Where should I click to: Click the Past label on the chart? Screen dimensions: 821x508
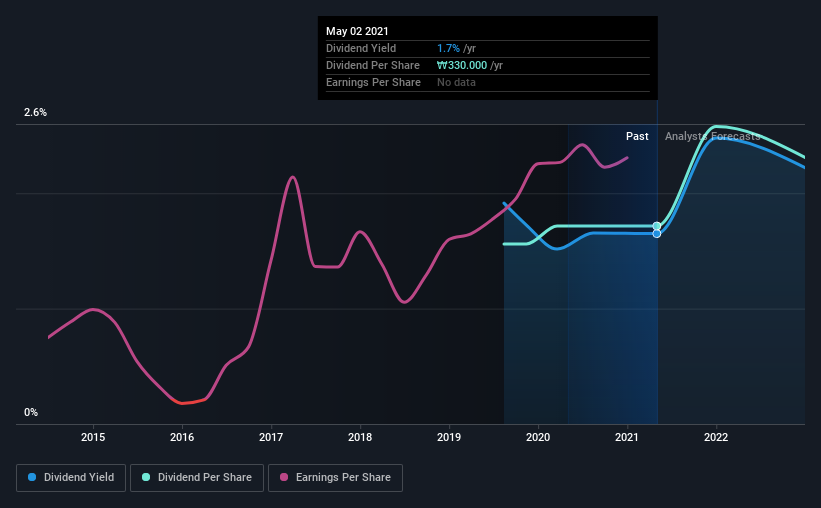[x=637, y=136]
